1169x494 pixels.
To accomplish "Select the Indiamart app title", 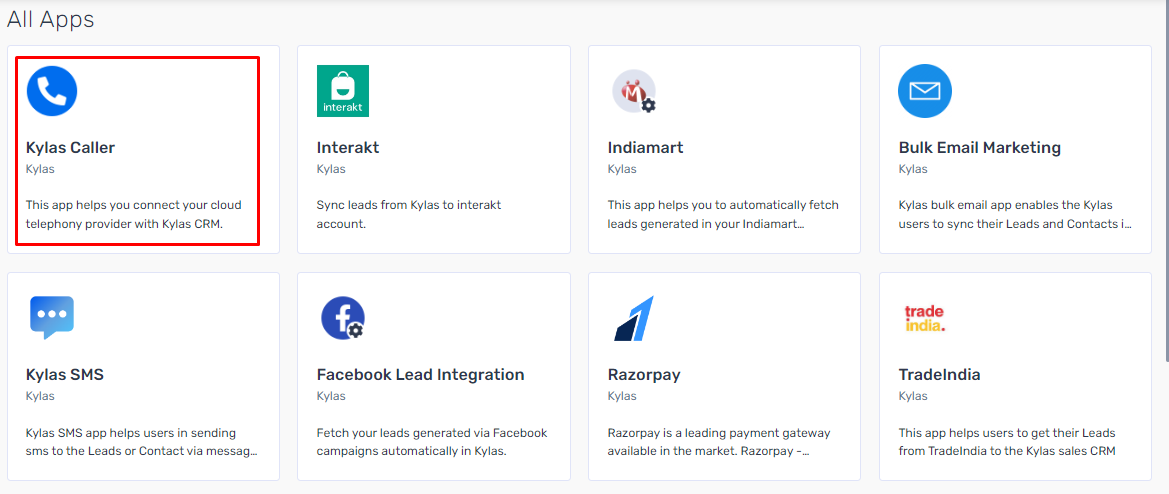I will 646,148.
